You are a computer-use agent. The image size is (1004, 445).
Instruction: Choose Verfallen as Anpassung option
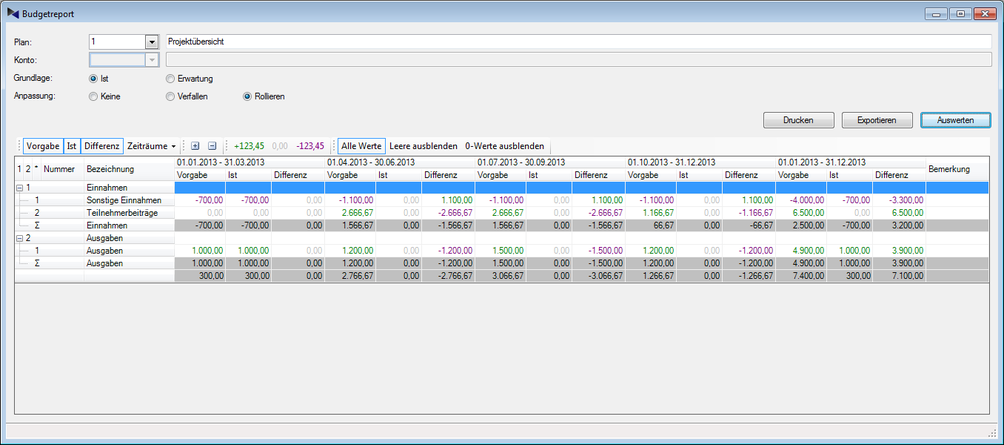pyautogui.click(x=170, y=96)
